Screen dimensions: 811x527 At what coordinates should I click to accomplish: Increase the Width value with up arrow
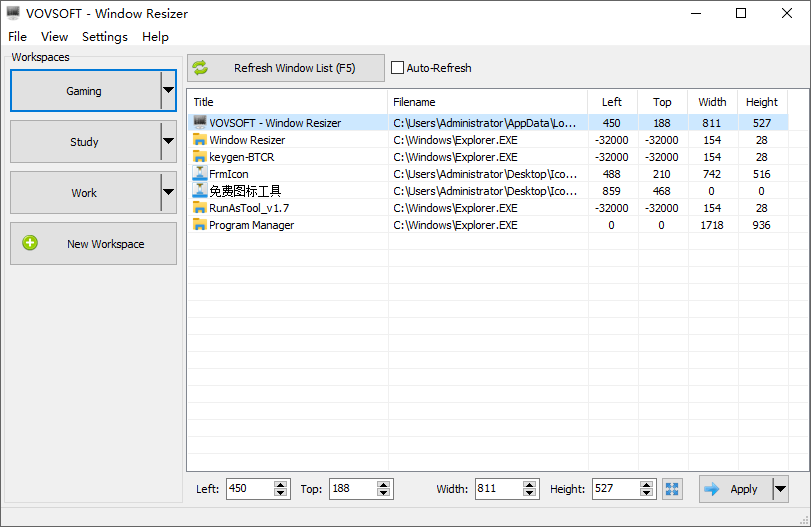529,485
